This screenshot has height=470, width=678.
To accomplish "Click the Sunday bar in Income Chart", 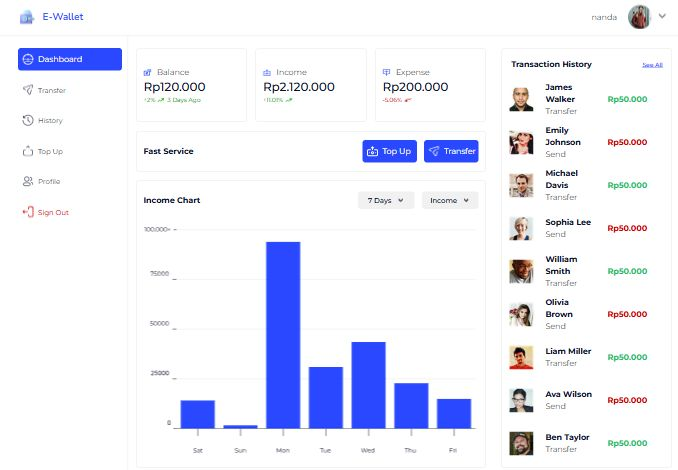I will coord(240,427).
